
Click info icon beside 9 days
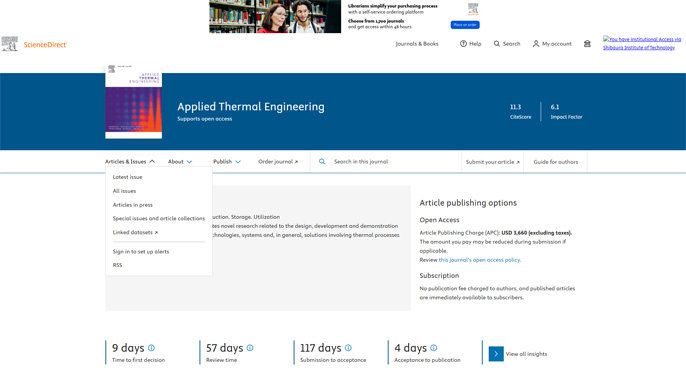point(151,348)
